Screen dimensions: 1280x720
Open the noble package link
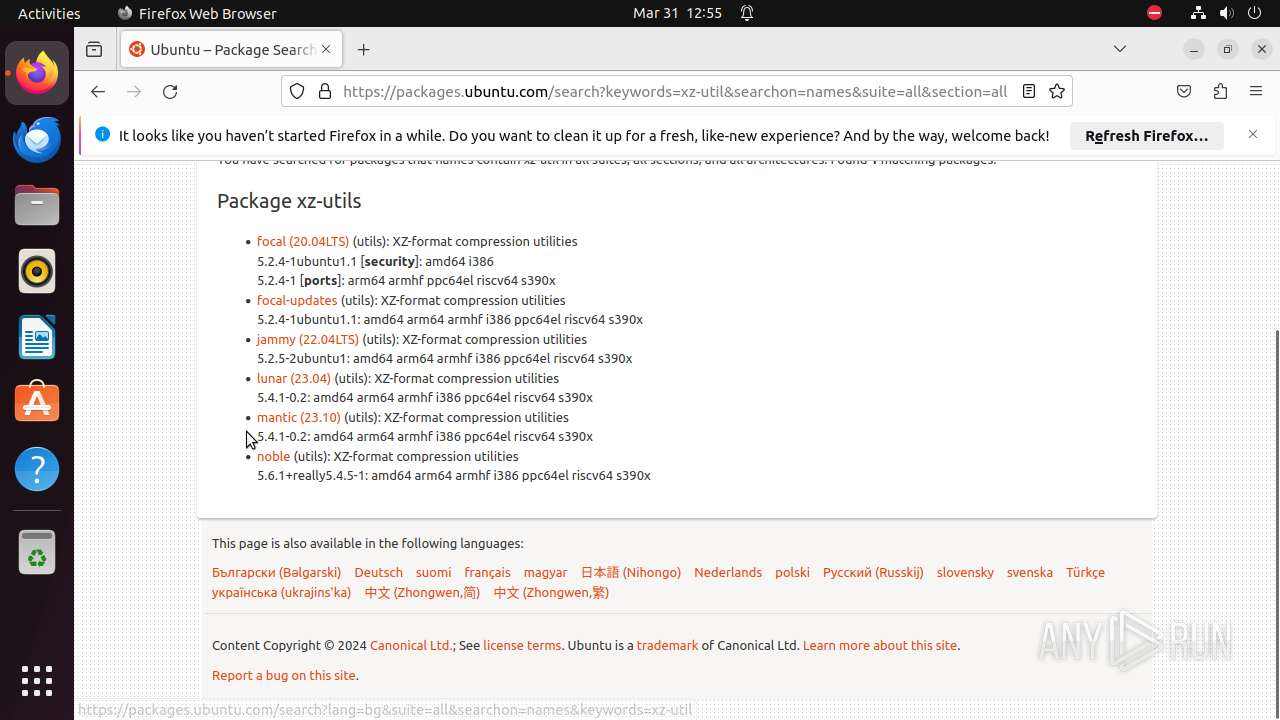[273, 456]
